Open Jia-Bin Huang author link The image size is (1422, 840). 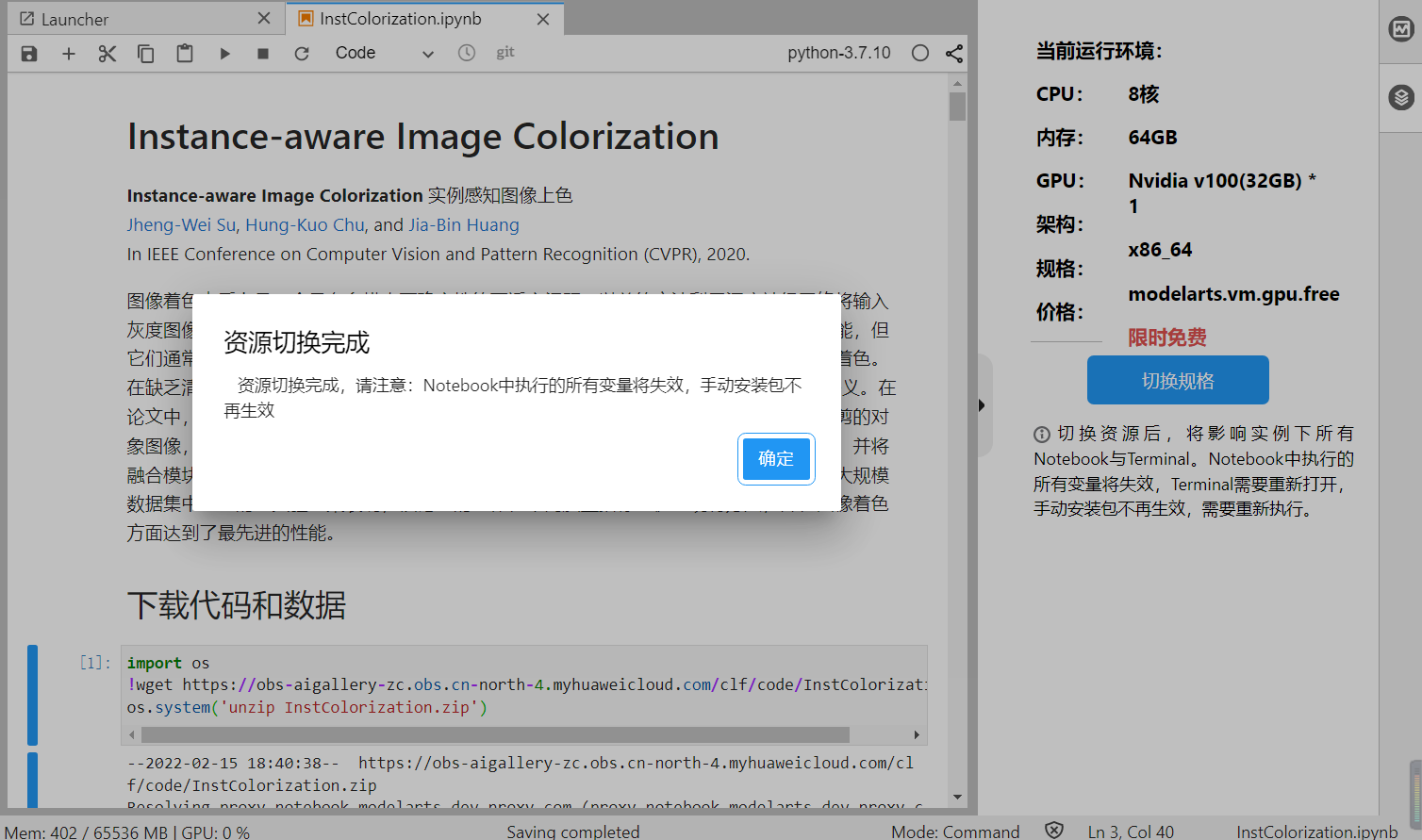(x=464, y=225)
